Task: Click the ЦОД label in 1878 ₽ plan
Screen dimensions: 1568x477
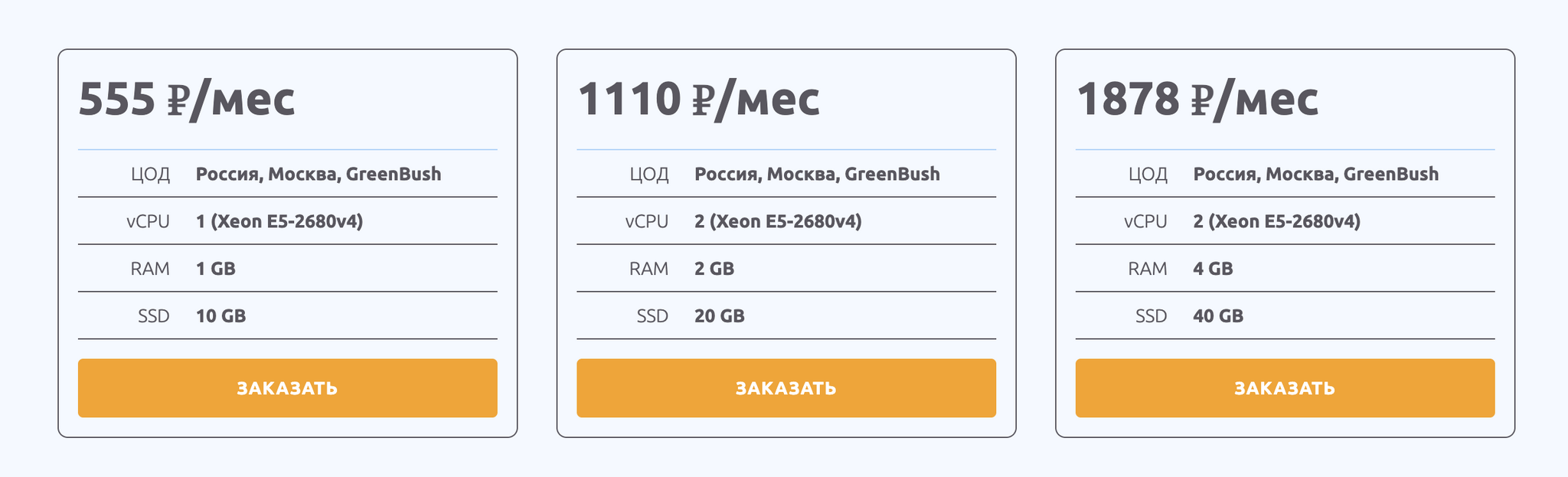Action: (x=1148, y=175)
